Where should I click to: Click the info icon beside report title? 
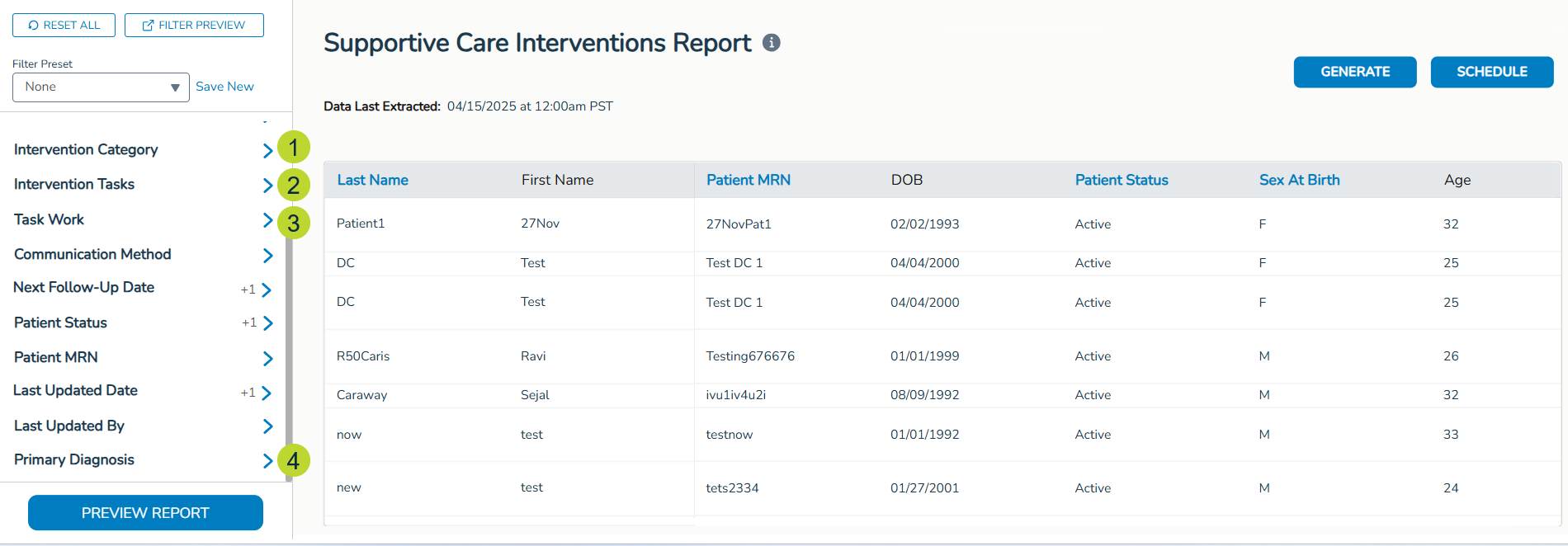pyautogui.click(x=771, y=43)
